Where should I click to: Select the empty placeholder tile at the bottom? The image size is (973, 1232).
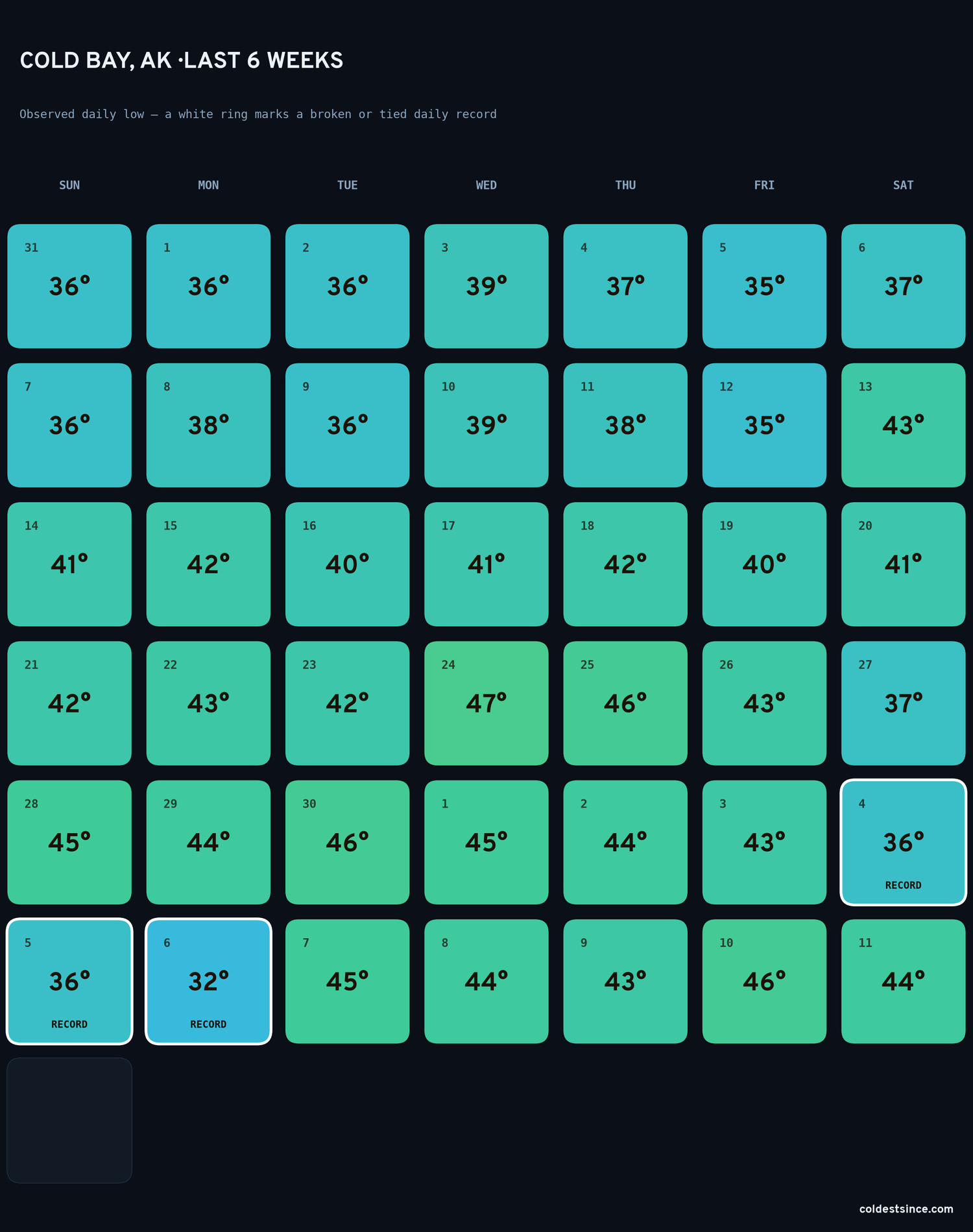tap(69, 1120)
